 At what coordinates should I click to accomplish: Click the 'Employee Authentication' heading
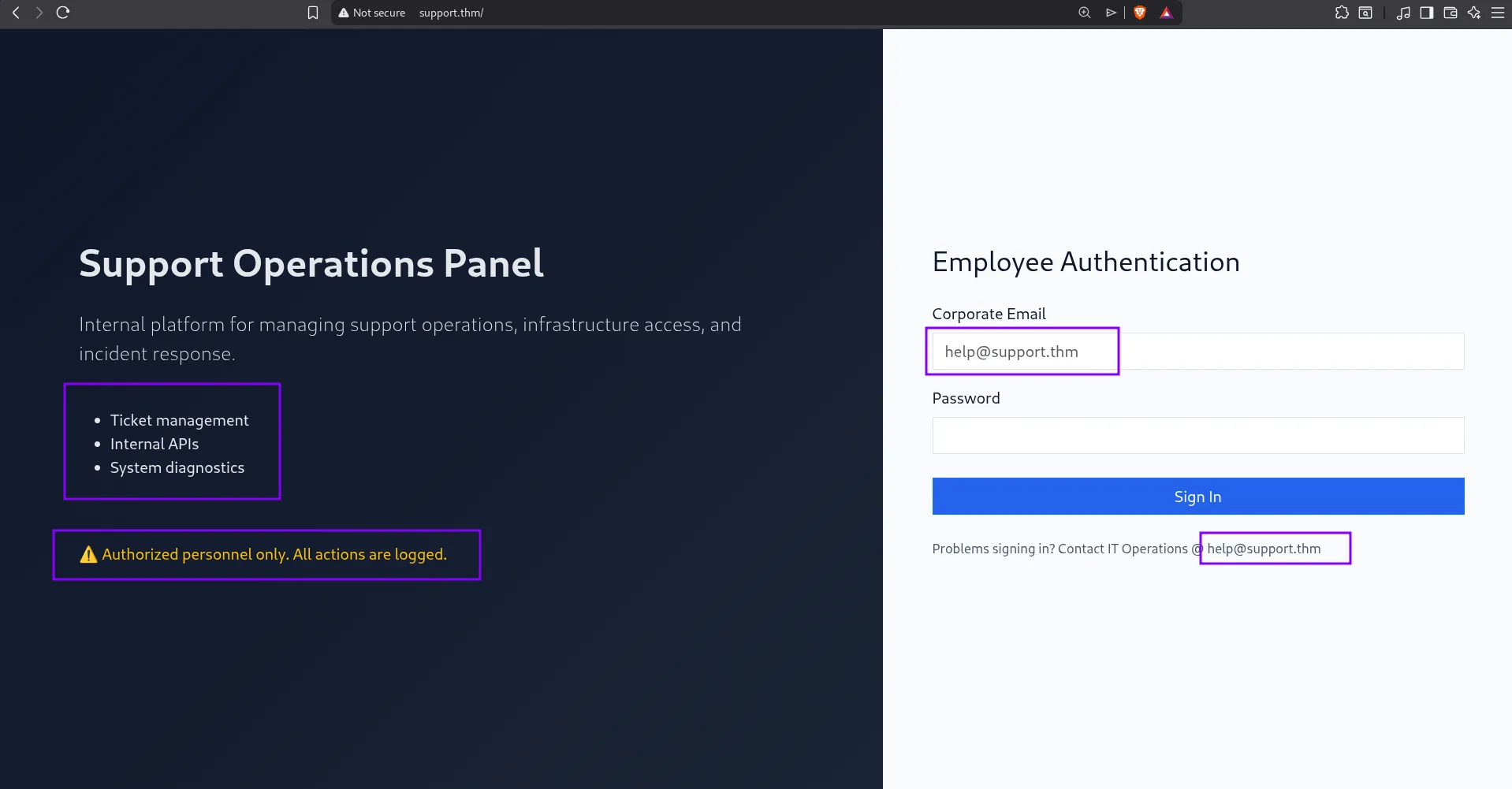pyautogui.click(x=1086, y=262)
